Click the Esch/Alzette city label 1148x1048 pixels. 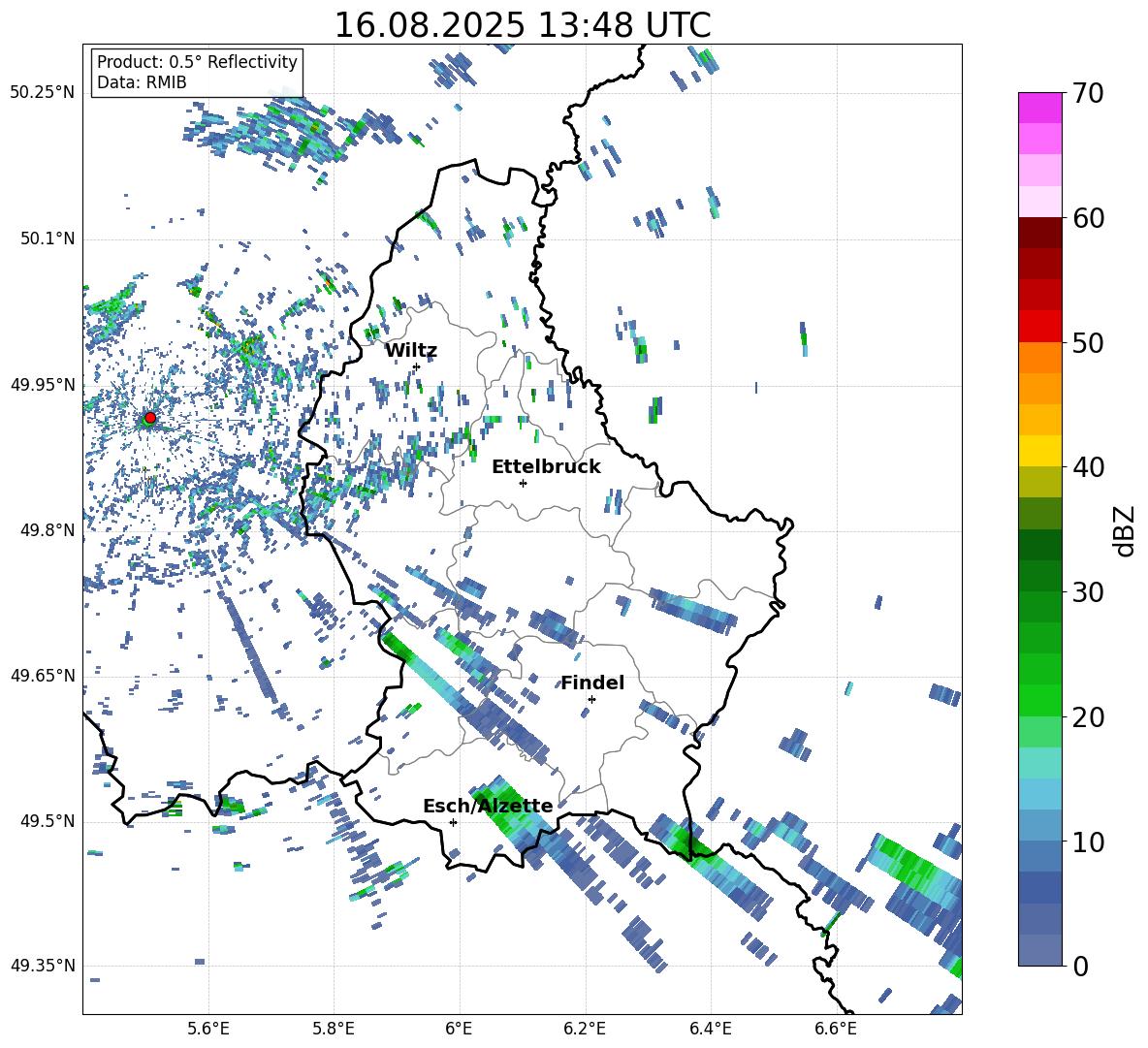coord(488,807)
